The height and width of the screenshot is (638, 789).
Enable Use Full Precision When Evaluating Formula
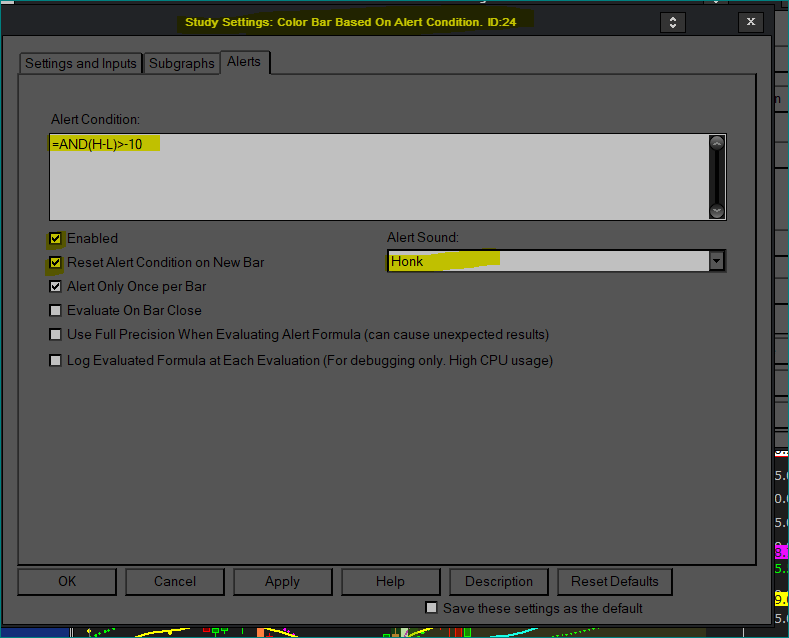(55, 335)
